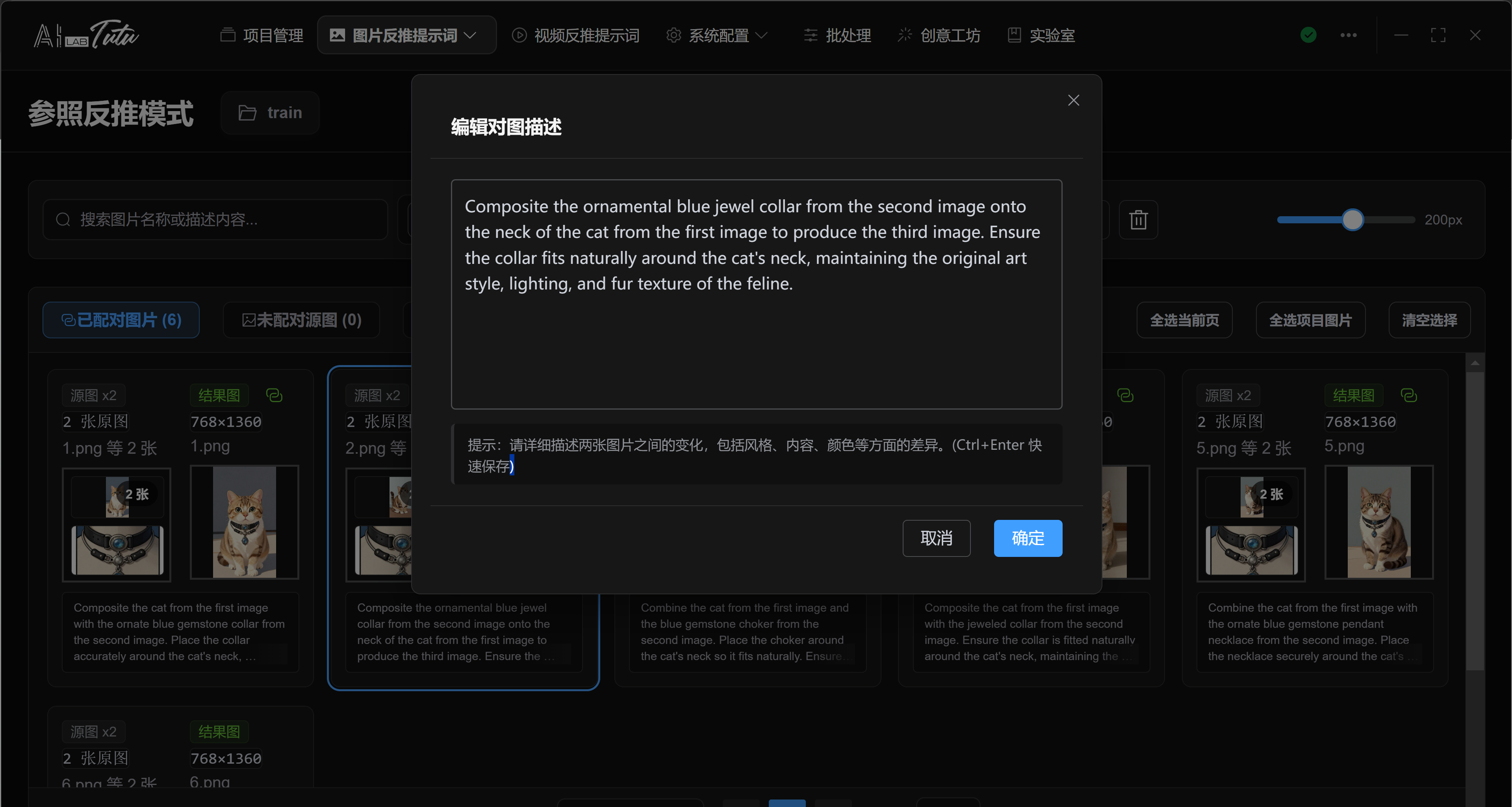Click the 'jeweled collar' description text
Image resolution: width=1512 pixels, height=807 pixels.
tap(1031, 631)
